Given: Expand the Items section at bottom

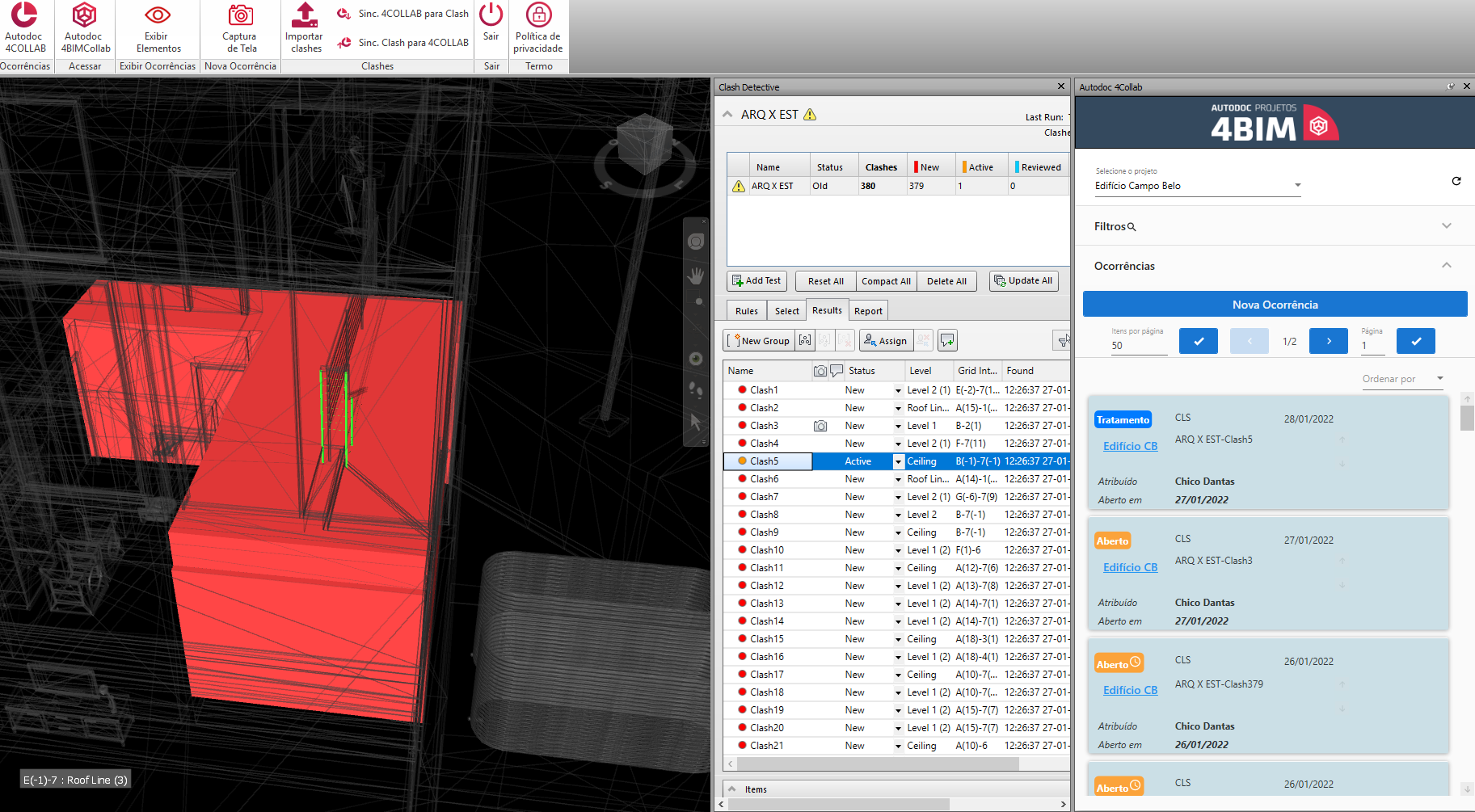Looking at the screenshot, I should point(732,789).
